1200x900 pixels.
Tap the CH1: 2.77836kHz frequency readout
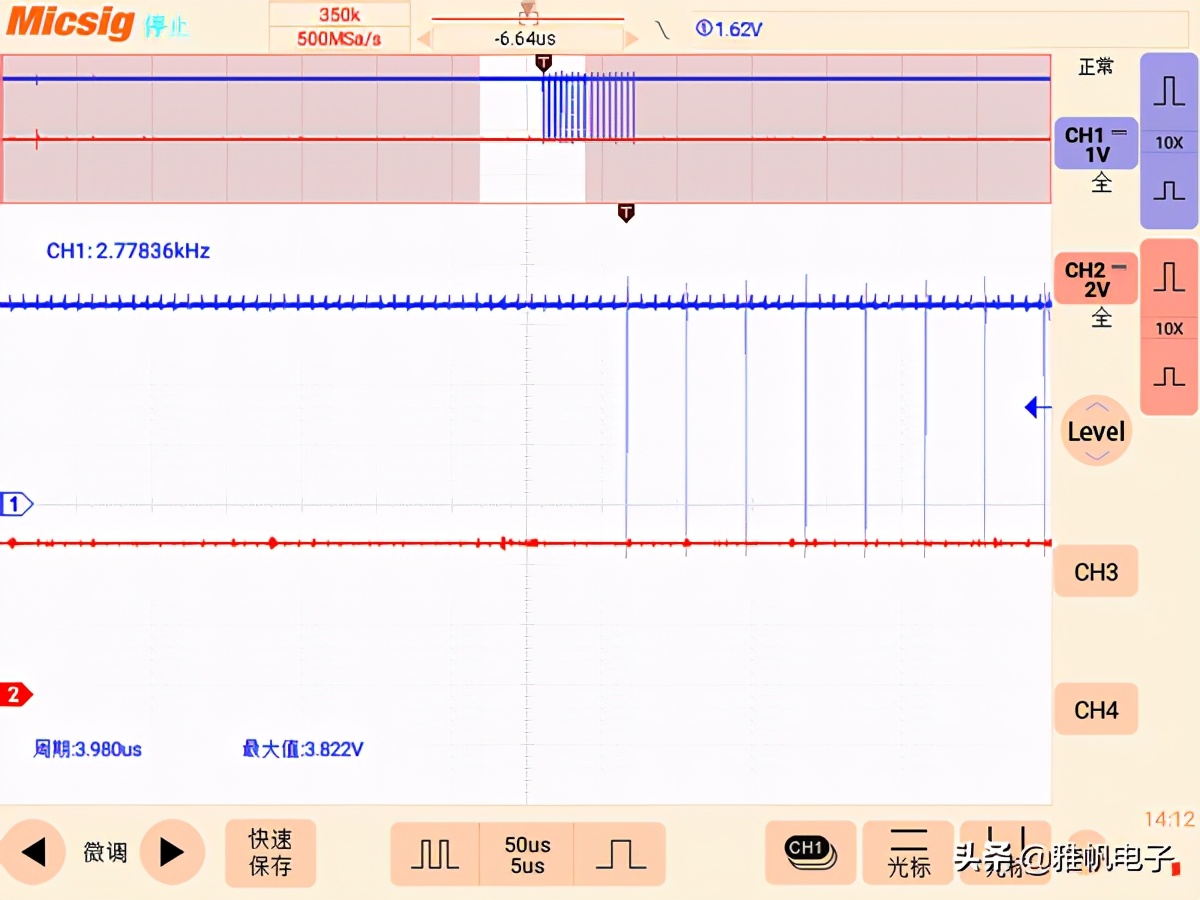click(128, 251)
